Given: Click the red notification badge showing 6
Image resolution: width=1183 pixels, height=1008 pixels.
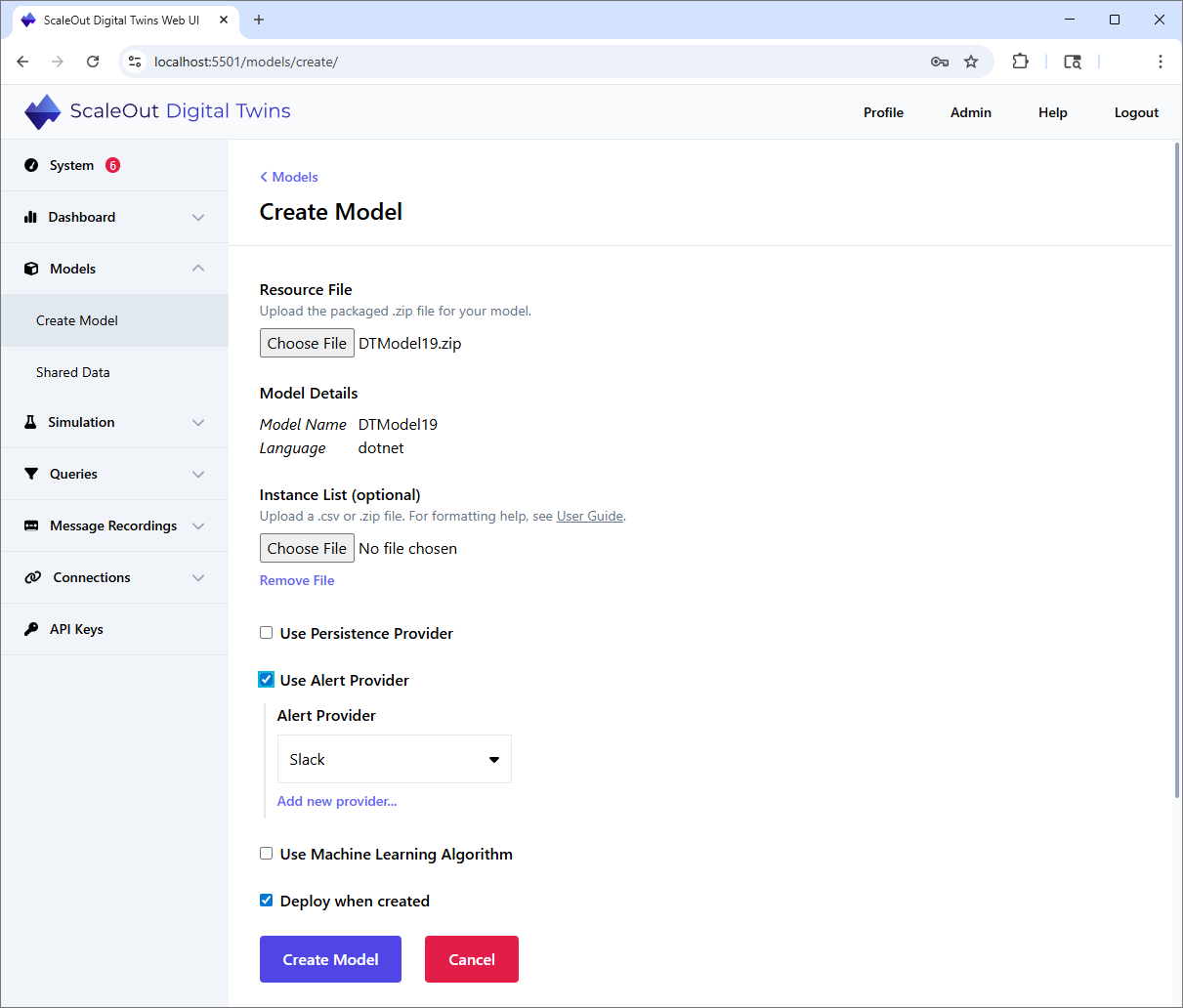Looking at the screenshot, I should (x=113, y=165).
